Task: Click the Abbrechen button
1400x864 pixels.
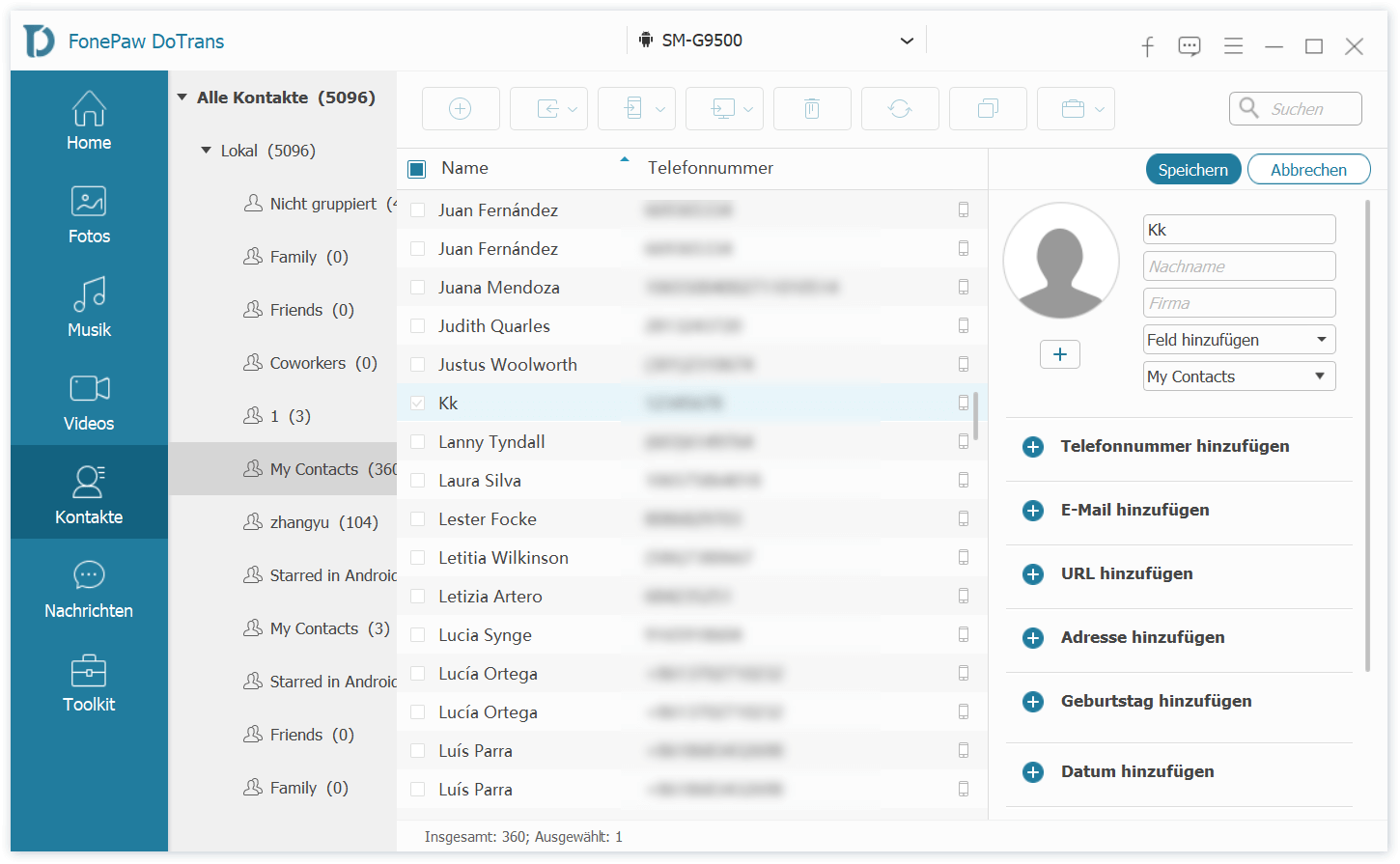Action: 1308,170
